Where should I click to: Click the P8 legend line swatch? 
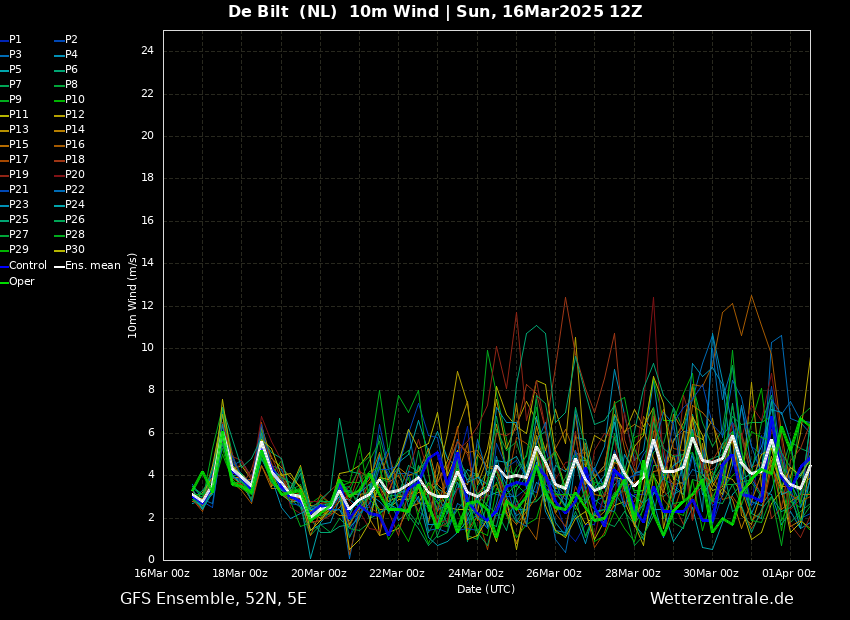click(x=58, y=86)
